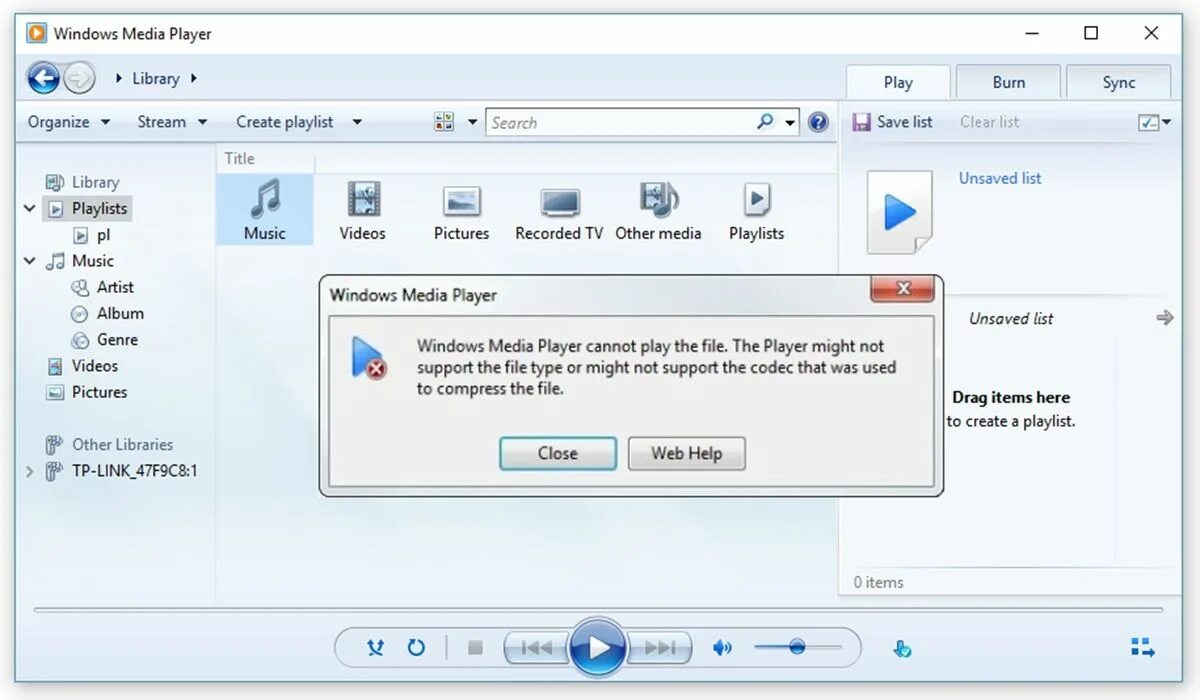Image resolution: width=1200 pixels, height=700 pixels.
Task: Switch to the Burn tab
Action: click(1008, 83)
